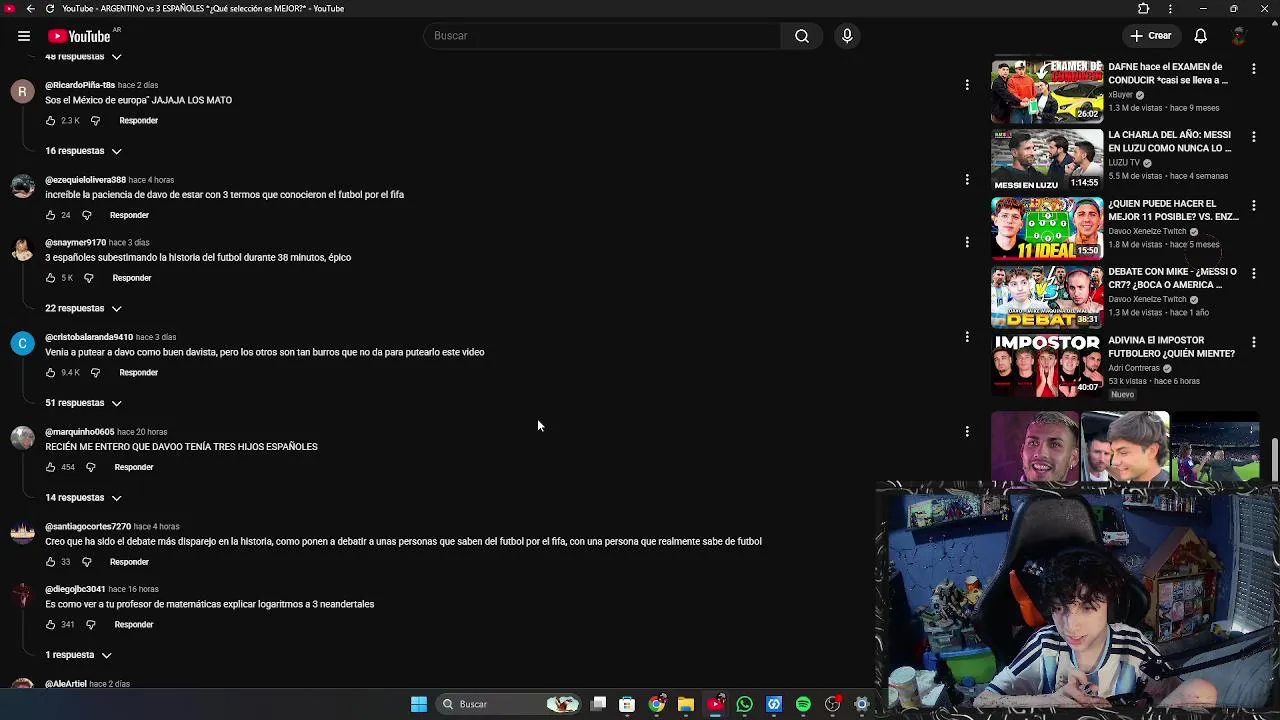Open the app's three-dot menu in title bar

point(1170,9)
